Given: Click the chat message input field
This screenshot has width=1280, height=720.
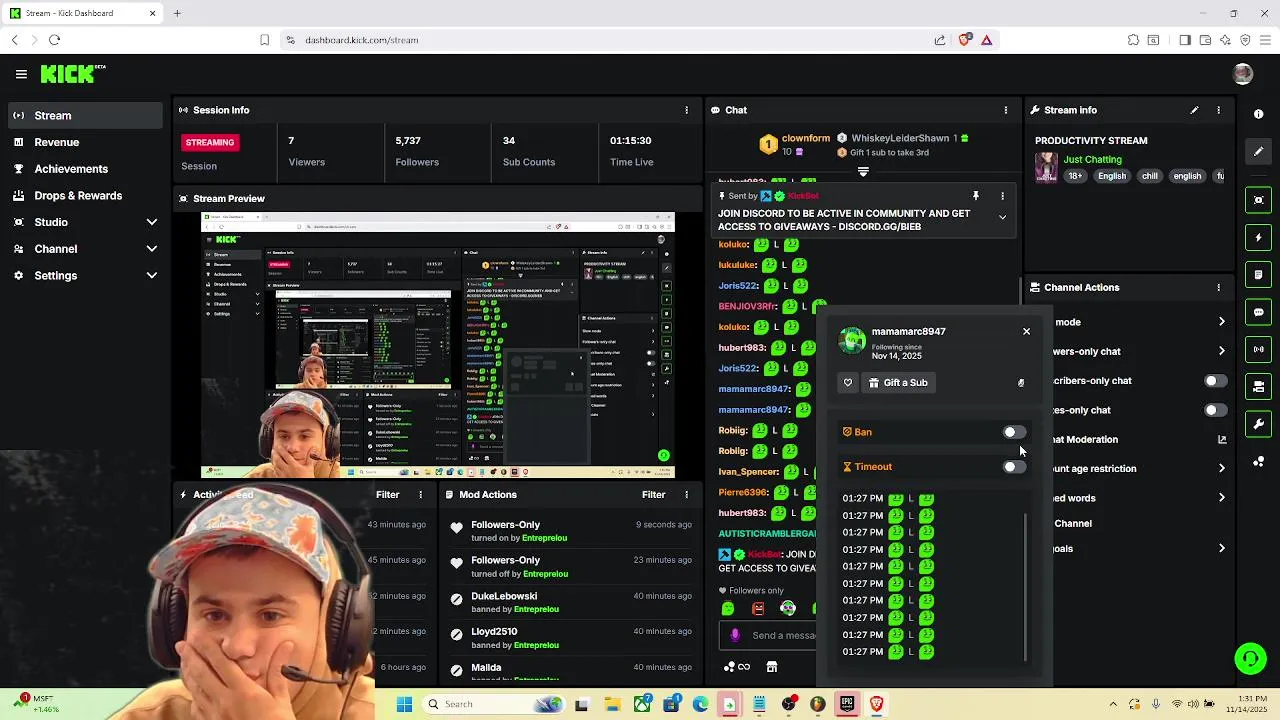Looking at the screenshot, I should click(x=768, y=635).
